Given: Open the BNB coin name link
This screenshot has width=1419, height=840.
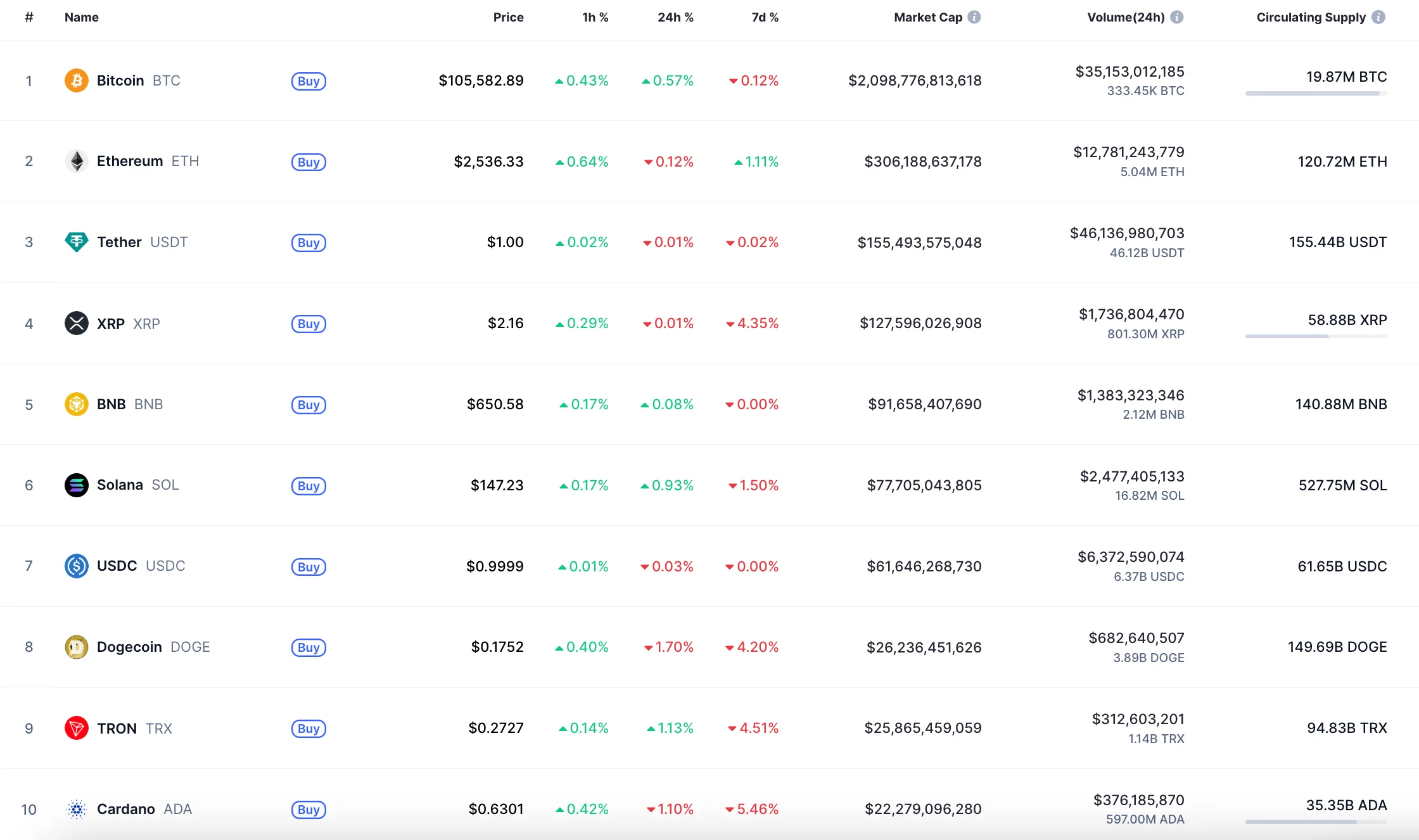Looking at the screenshot, I should (111, 404).
